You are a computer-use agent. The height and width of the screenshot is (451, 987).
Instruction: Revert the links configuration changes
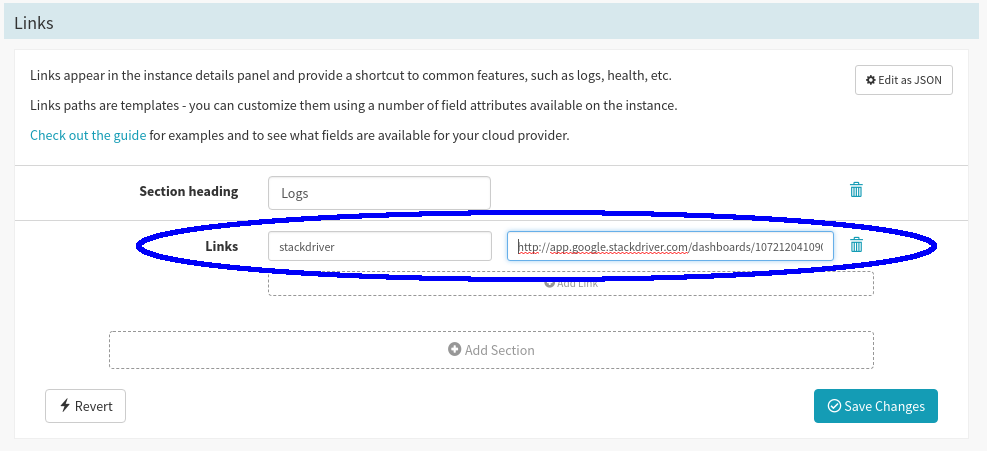tap(86, 406)
